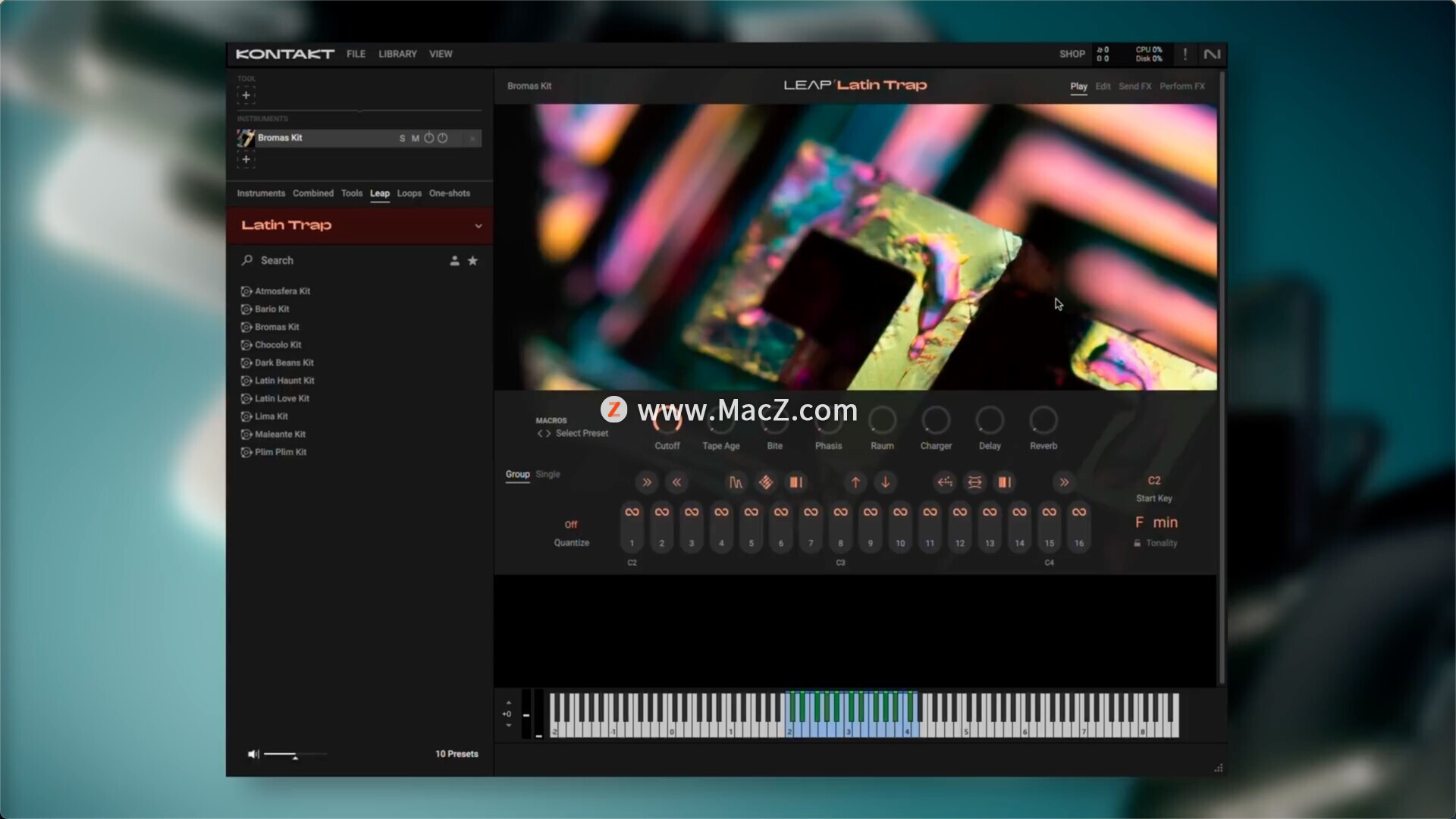Select the Single mode tab
Image resolution: width=1456 pixels, height=819 pixels.
(548, 475)
